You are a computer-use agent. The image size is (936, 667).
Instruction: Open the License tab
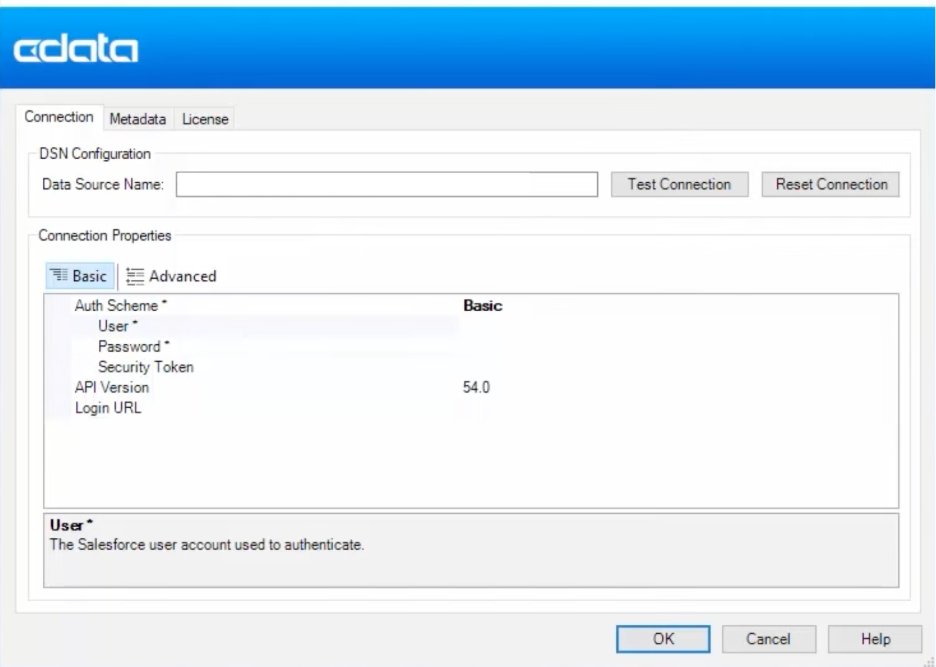(x=205, y=119)
